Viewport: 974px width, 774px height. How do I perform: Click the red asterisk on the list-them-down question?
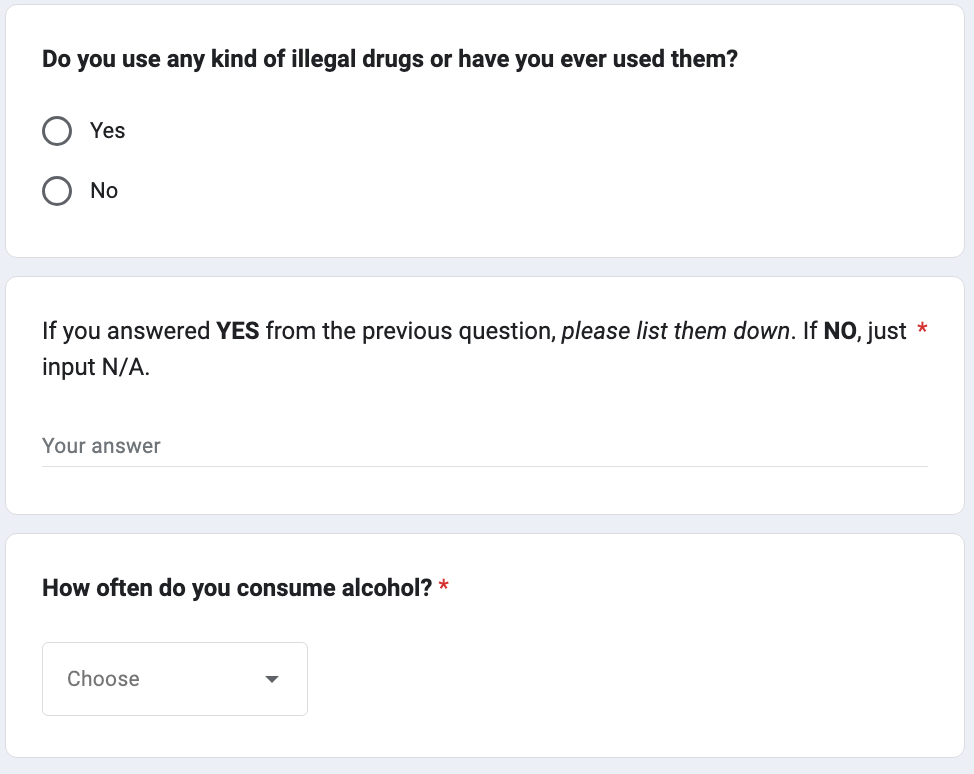tap(922, 331)
